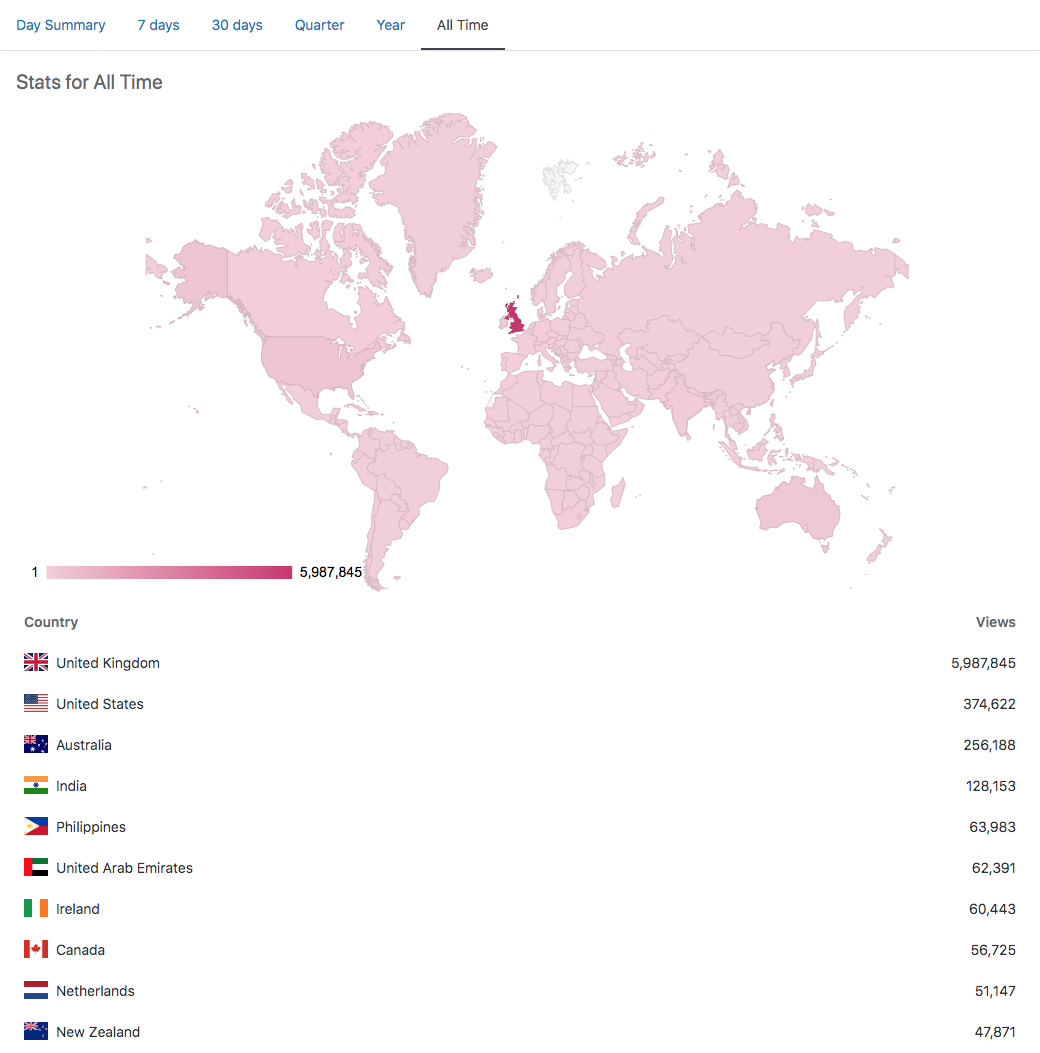Select the 30 days tab
The height and width of the screenshot is (1053, 1040).
(237, 25)
